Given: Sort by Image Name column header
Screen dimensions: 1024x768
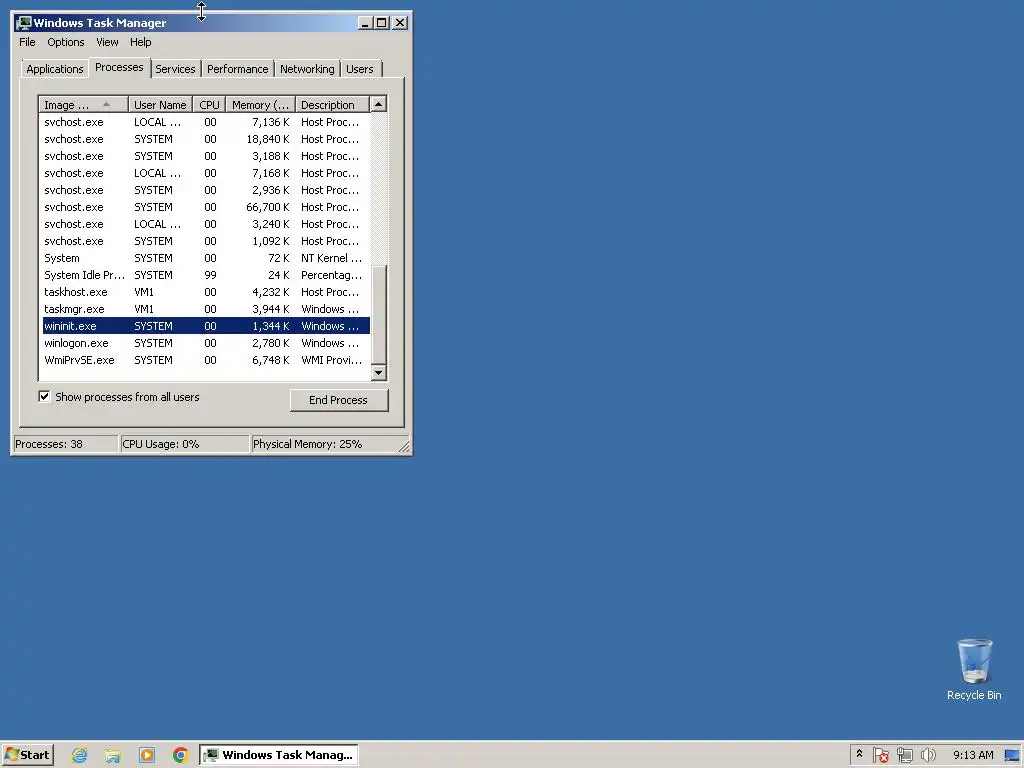Looking at the screenshot, I should pos(83,104).
